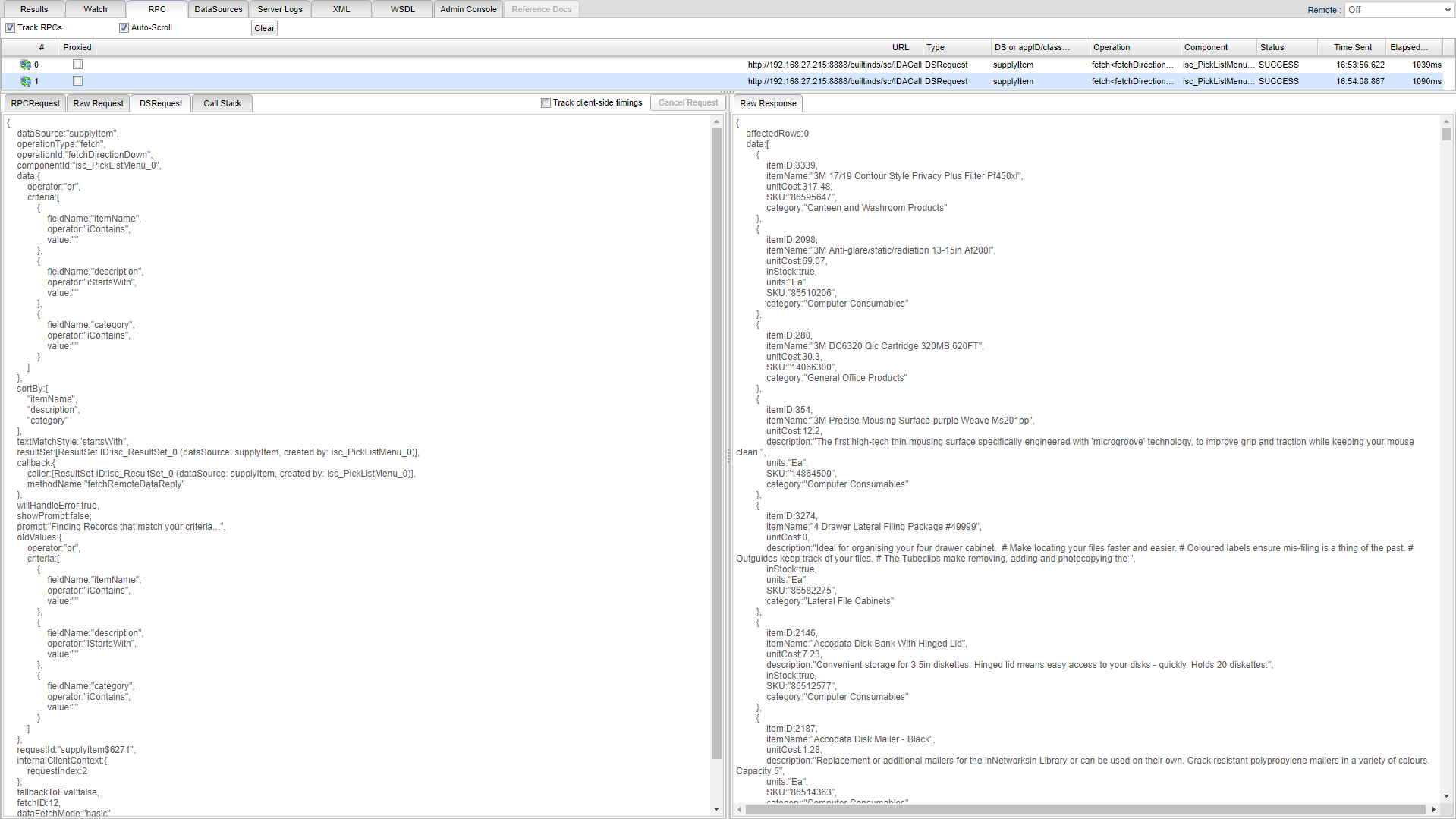
Task: Click the Raw Response scroll-down arrow
Action: (x=1446, y=796)
